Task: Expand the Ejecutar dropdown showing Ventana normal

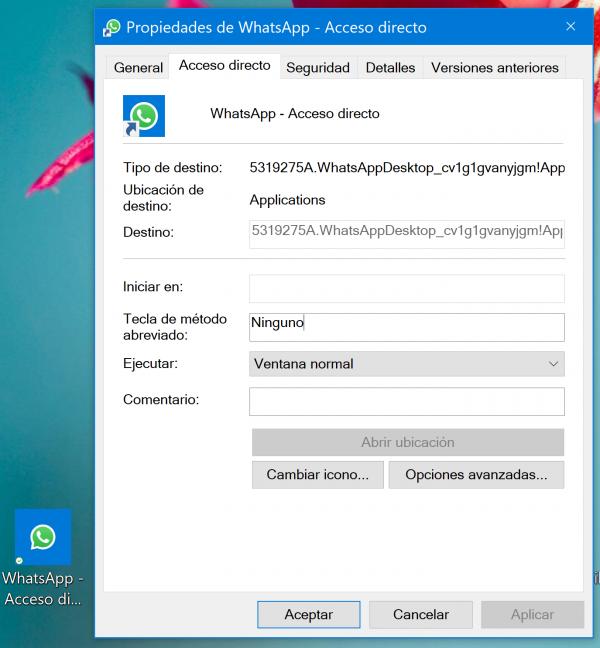Action: 407,364
